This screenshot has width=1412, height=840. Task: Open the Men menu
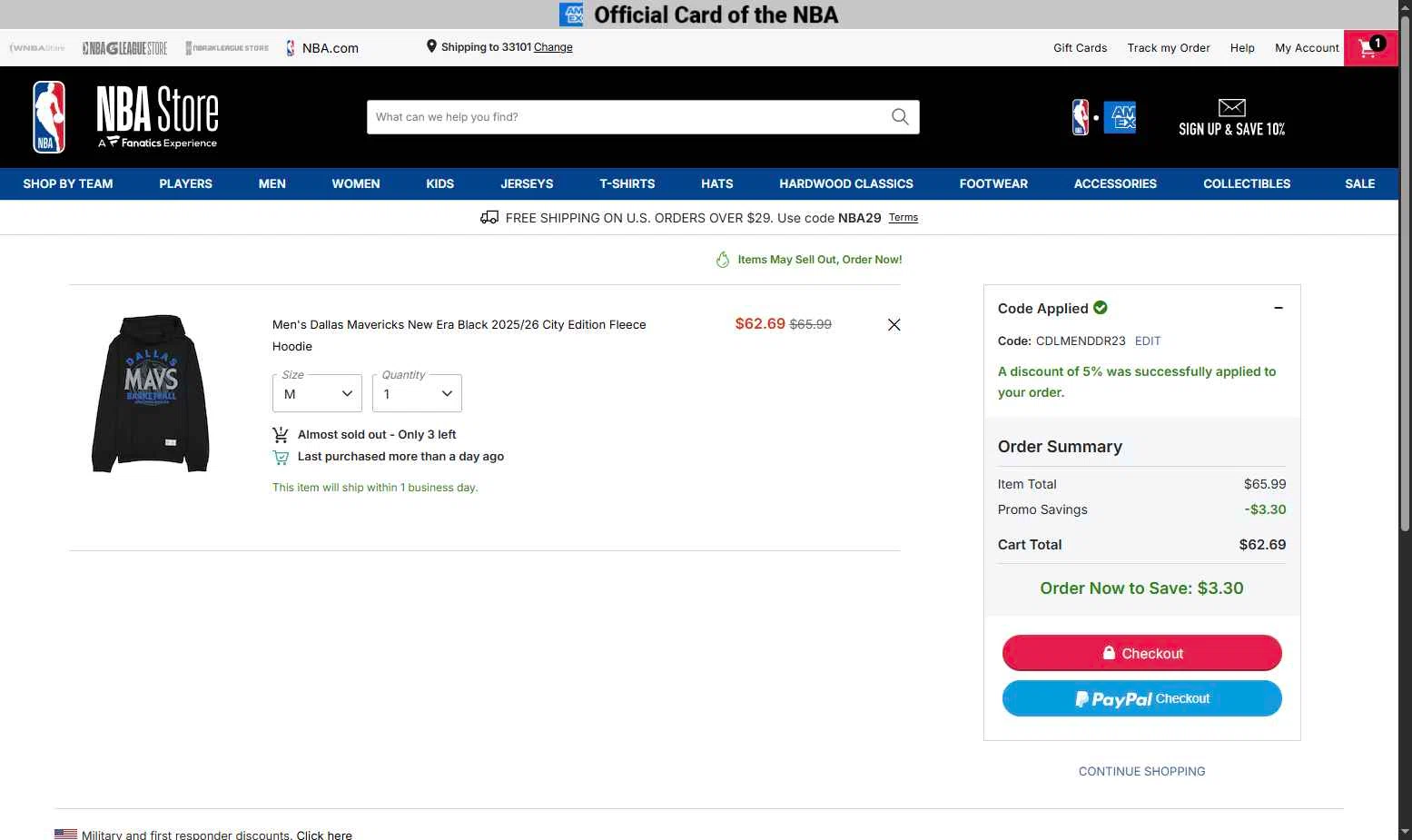pos(272,183)
